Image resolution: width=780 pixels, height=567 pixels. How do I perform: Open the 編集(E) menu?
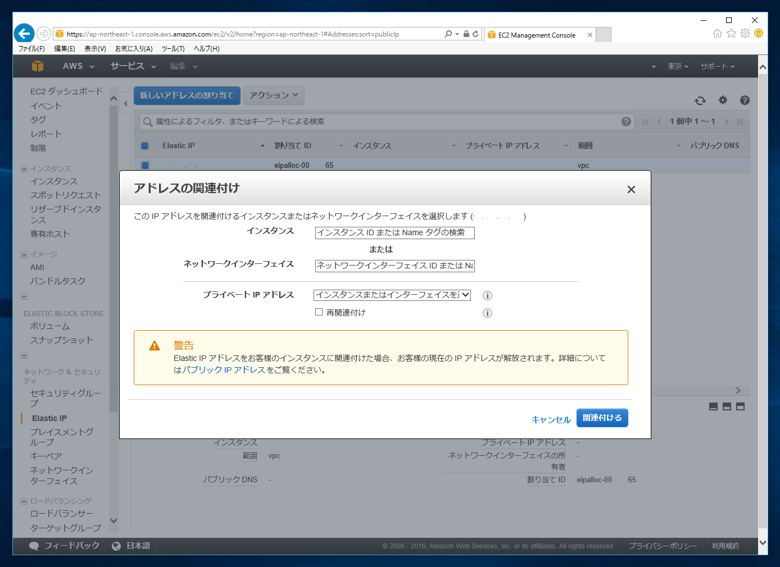(x=65, y=49)
